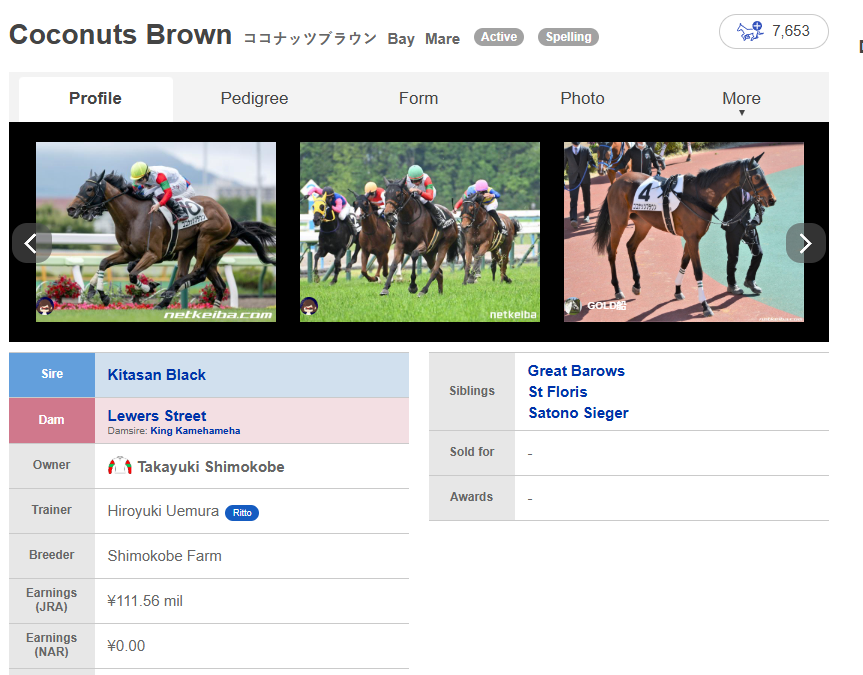Click the avatar on the second photo
The image size is (863, 675).
point(309,306)
